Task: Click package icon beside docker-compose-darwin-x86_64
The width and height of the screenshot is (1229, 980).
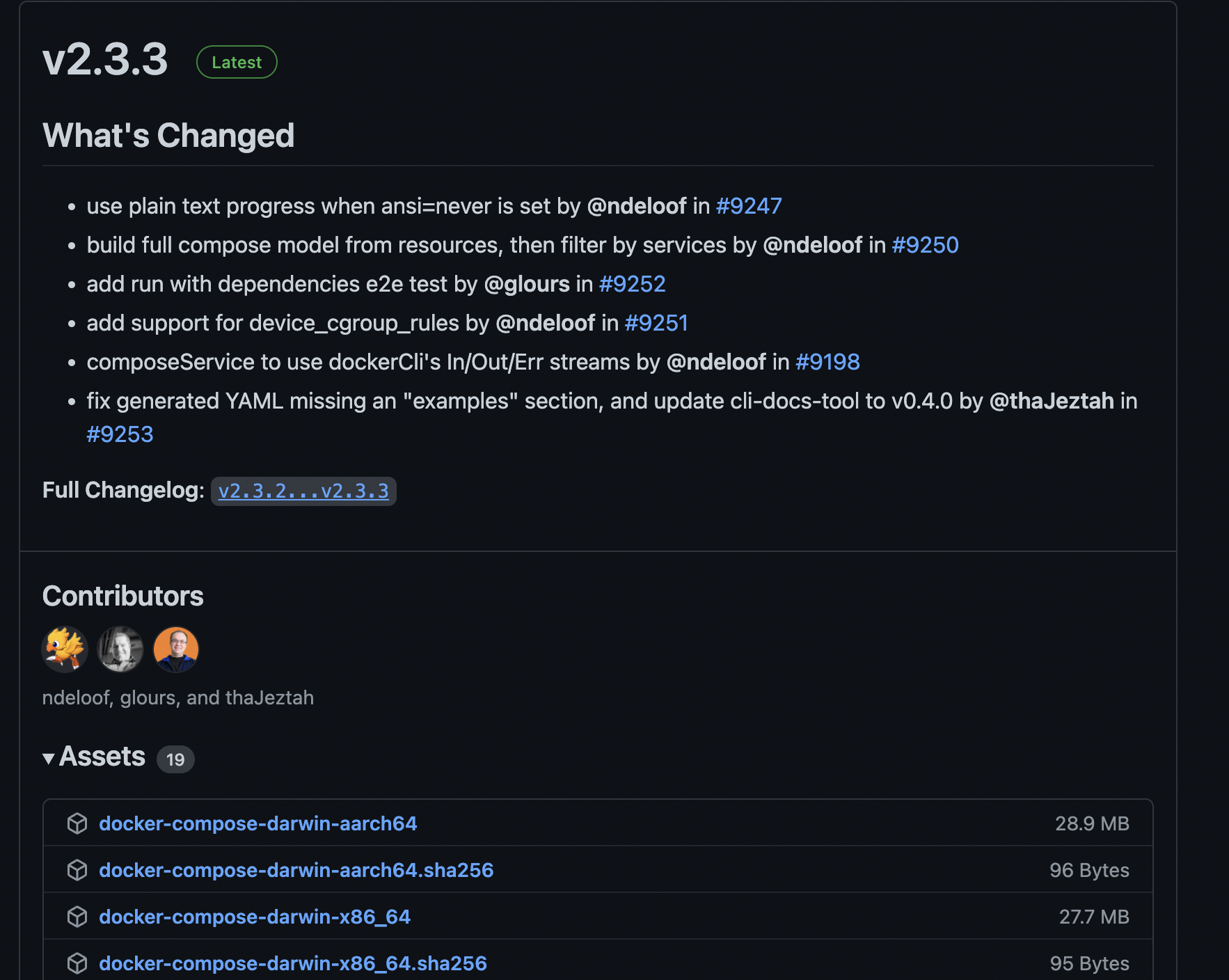Action: coord(77,917)
